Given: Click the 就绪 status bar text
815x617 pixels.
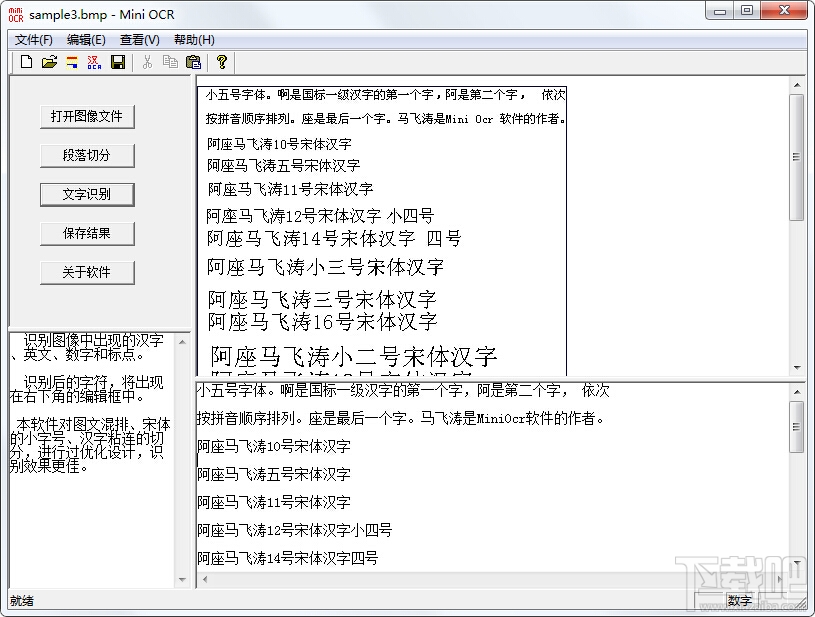Looking at the screenshot, I should (x=22, y=601).
